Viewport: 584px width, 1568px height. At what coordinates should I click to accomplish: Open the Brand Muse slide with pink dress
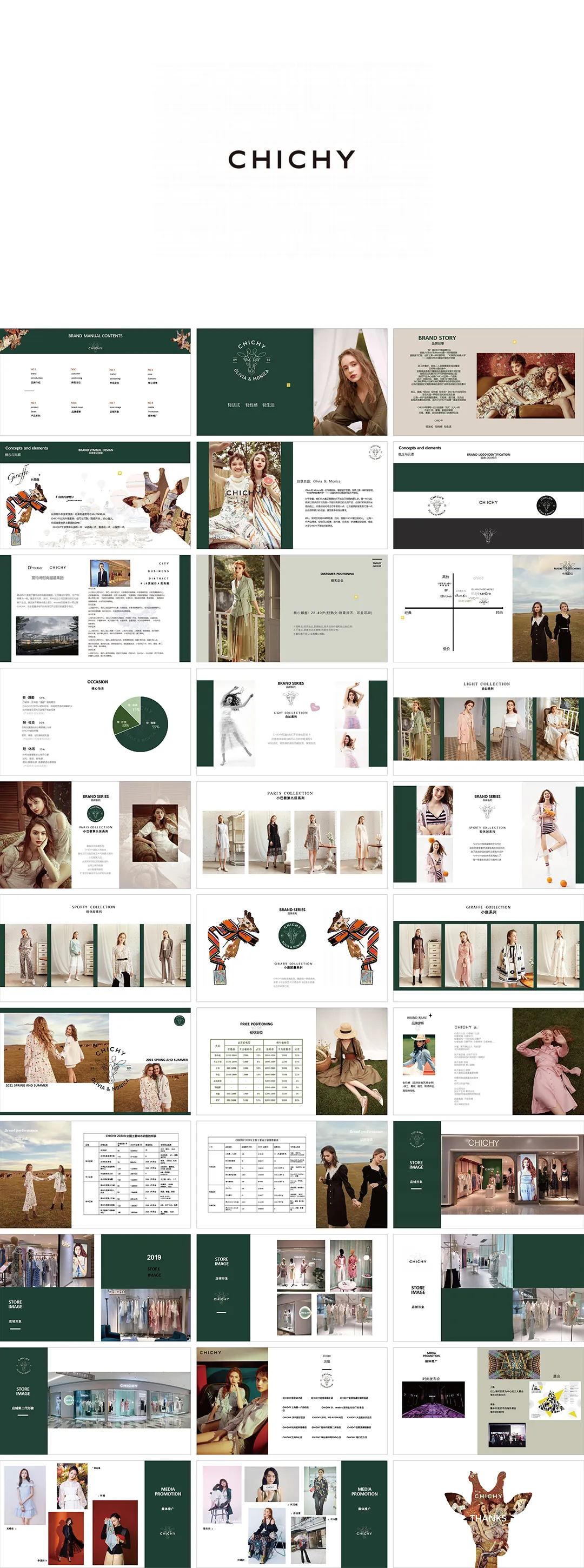click(488, 1060)
